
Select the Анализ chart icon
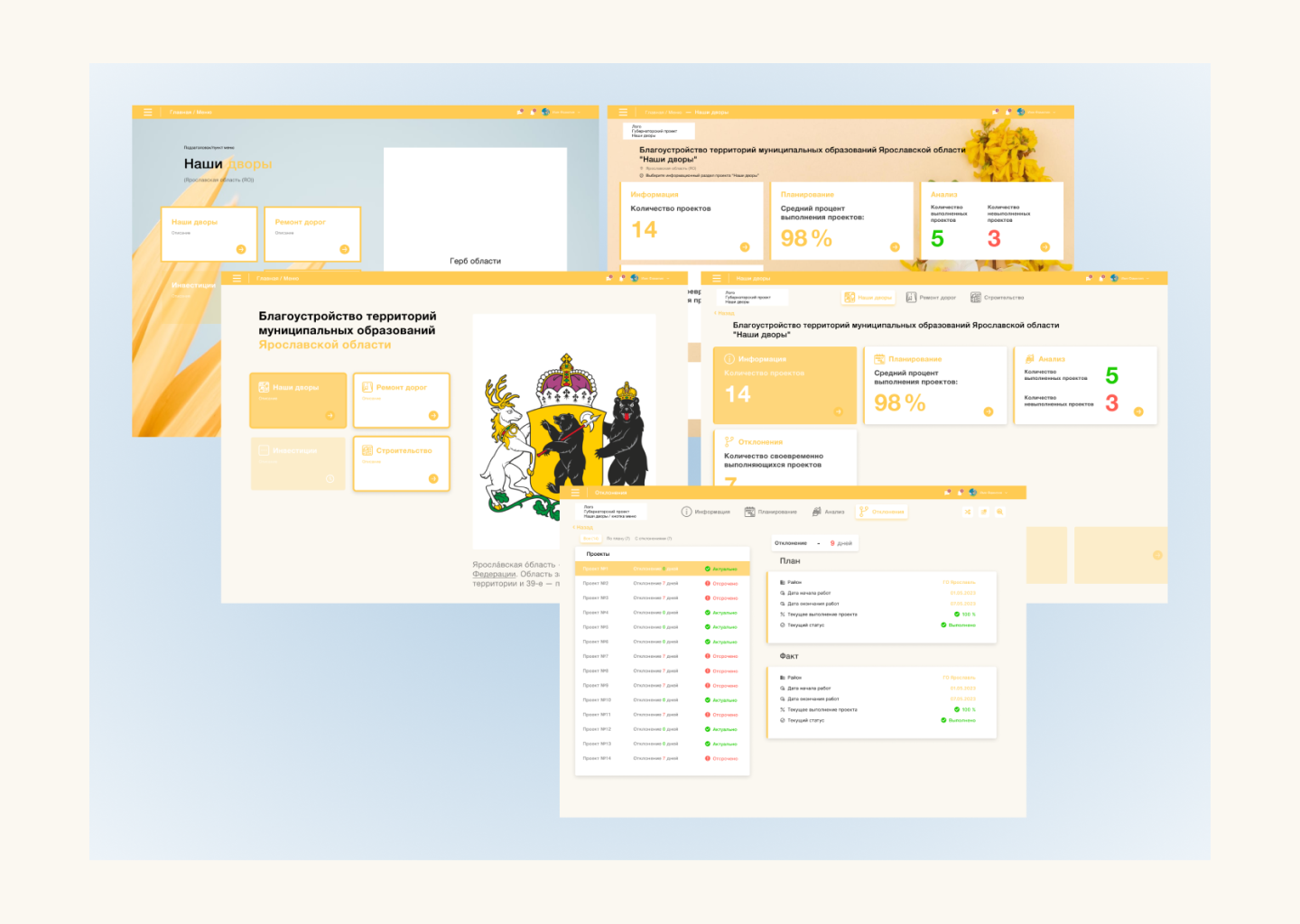click(816, 512)
